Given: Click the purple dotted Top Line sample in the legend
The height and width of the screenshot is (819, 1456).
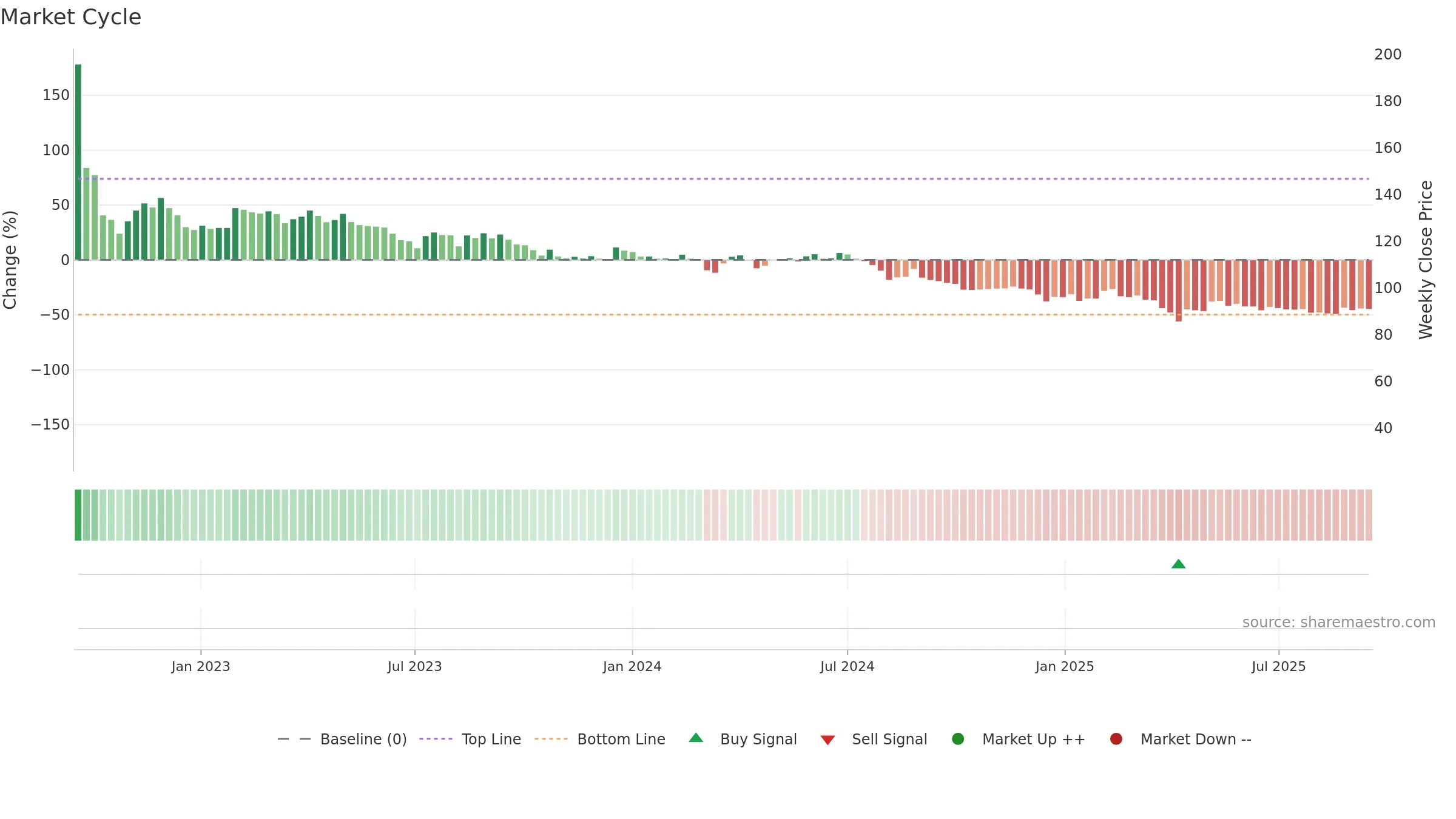Looking at the screenshot, I should pyautogui.click(x=436, y=739).
